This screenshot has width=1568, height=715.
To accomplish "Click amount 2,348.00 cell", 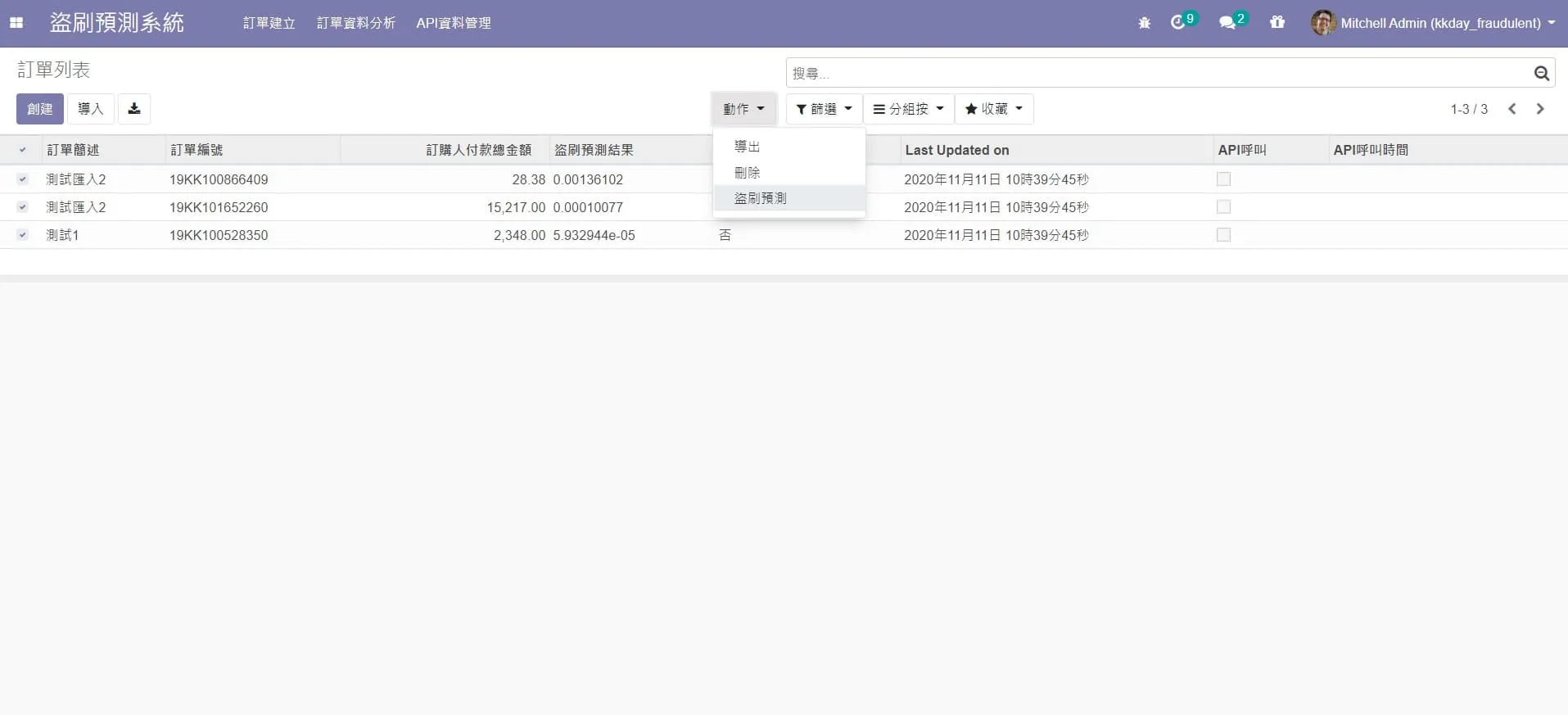I will click(519, 235).
